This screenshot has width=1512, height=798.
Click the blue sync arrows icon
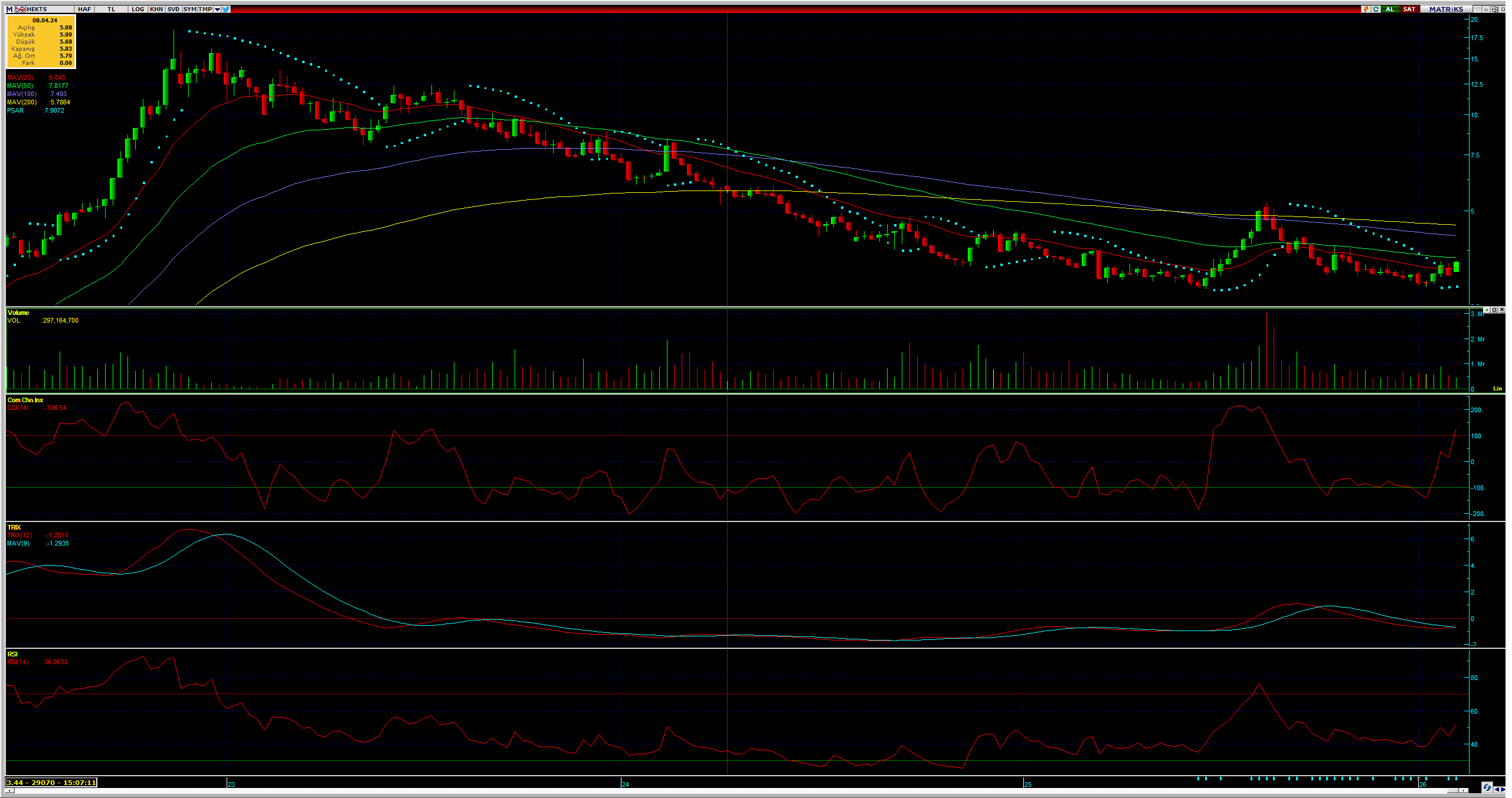click(1487, 787)
